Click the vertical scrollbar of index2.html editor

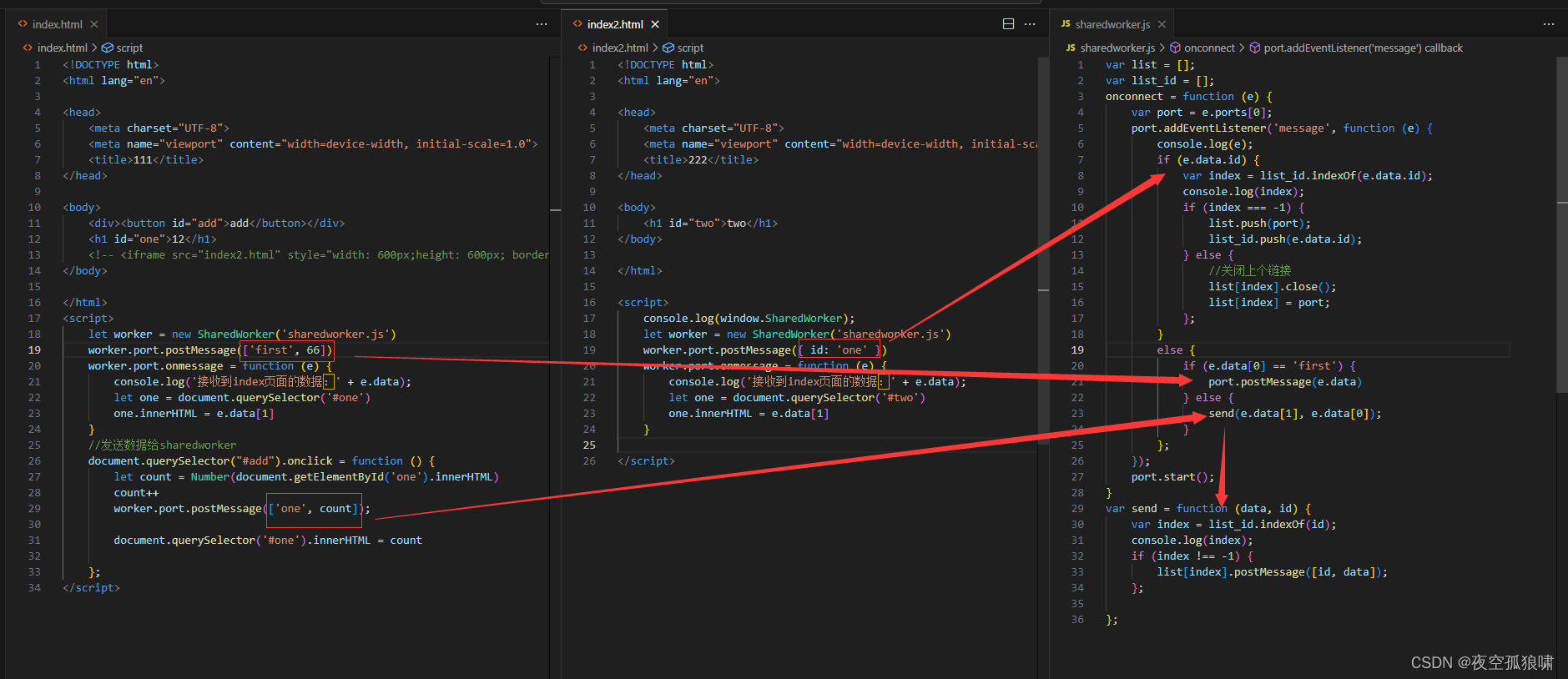[1043, 250]
